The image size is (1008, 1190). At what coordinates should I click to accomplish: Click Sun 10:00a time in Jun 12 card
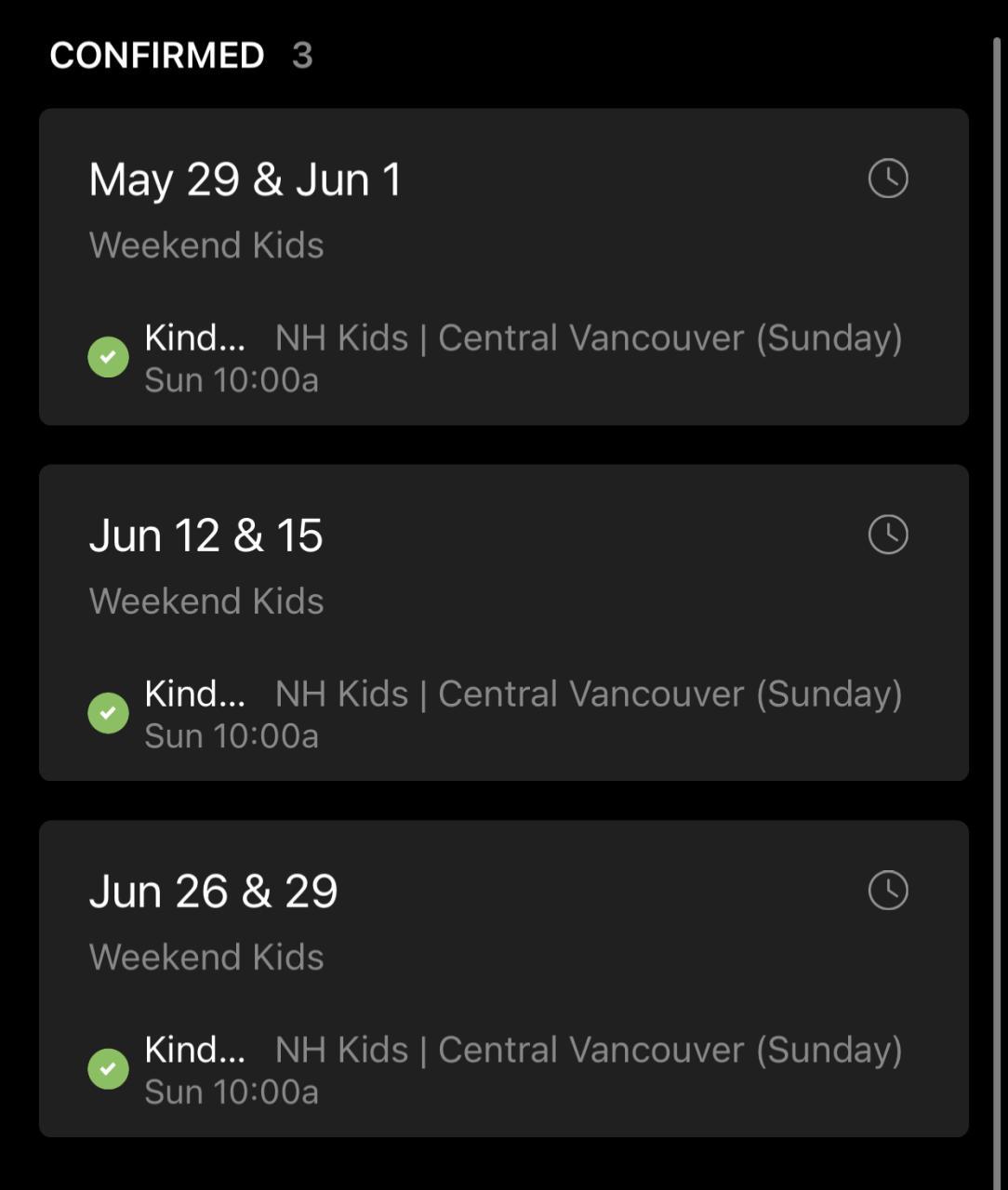pyautogui.click(x=232, y=735)
